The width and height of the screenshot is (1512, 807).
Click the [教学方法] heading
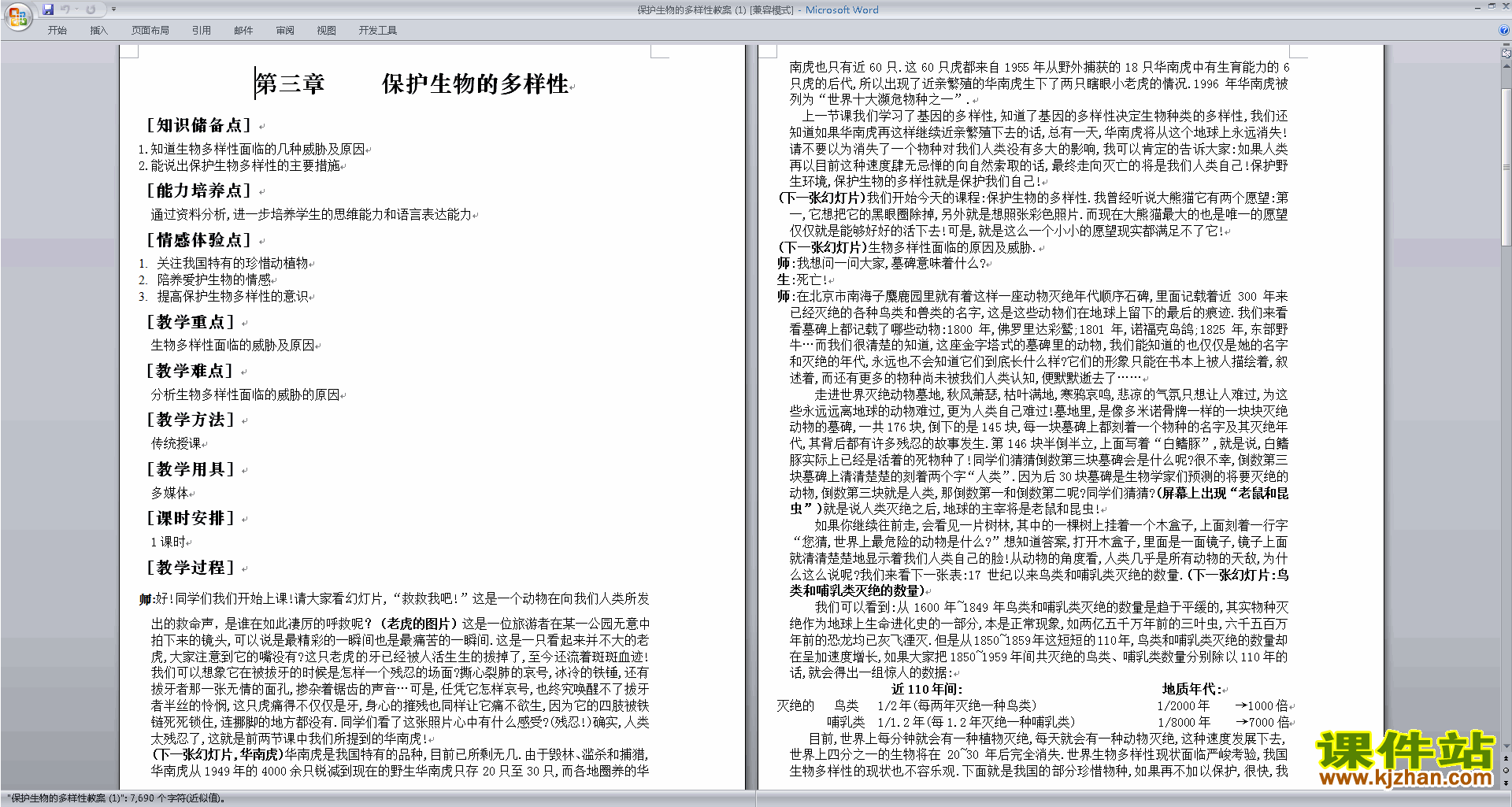tap(190, 420)
